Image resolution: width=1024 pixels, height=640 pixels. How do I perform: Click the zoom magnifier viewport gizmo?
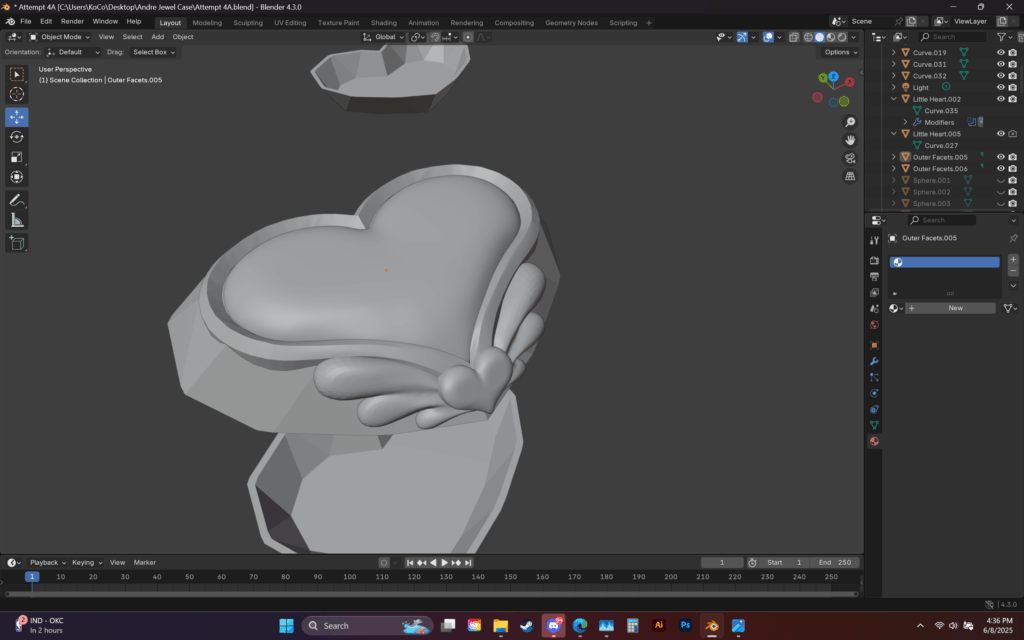click(850, 122)
